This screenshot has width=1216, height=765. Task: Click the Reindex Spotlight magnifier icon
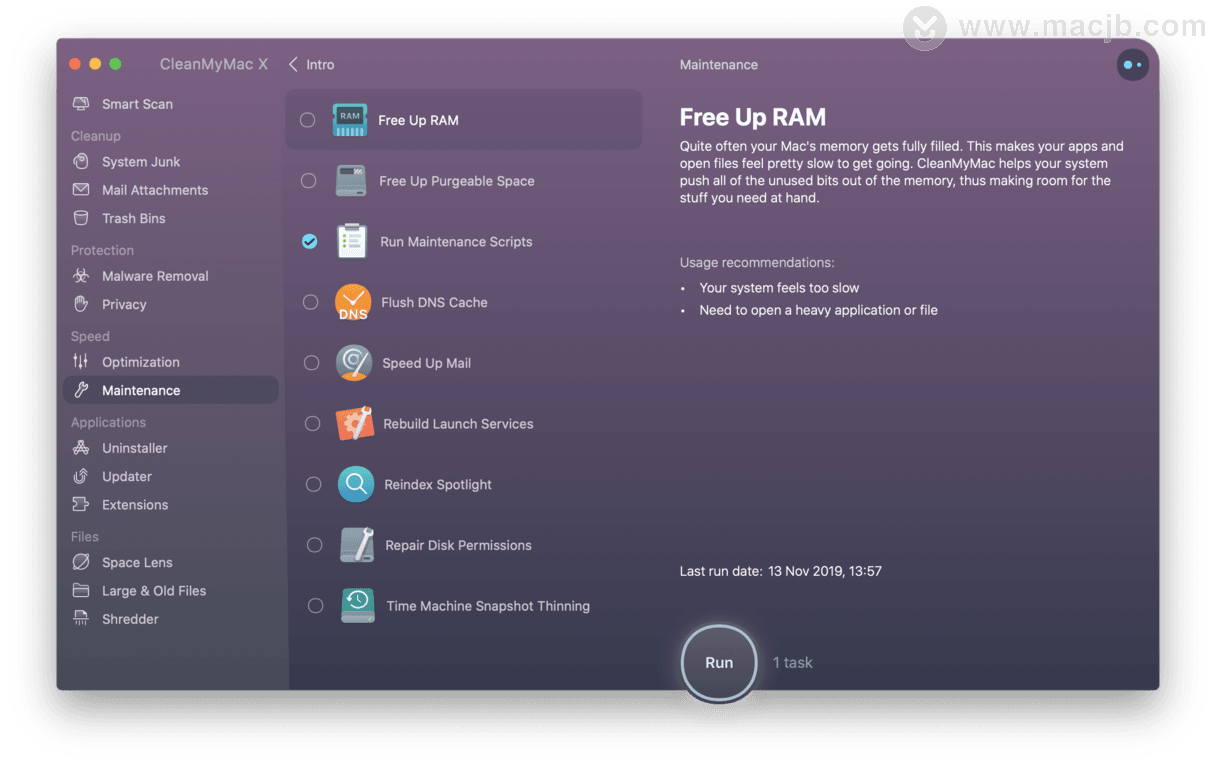click(356, 485)
